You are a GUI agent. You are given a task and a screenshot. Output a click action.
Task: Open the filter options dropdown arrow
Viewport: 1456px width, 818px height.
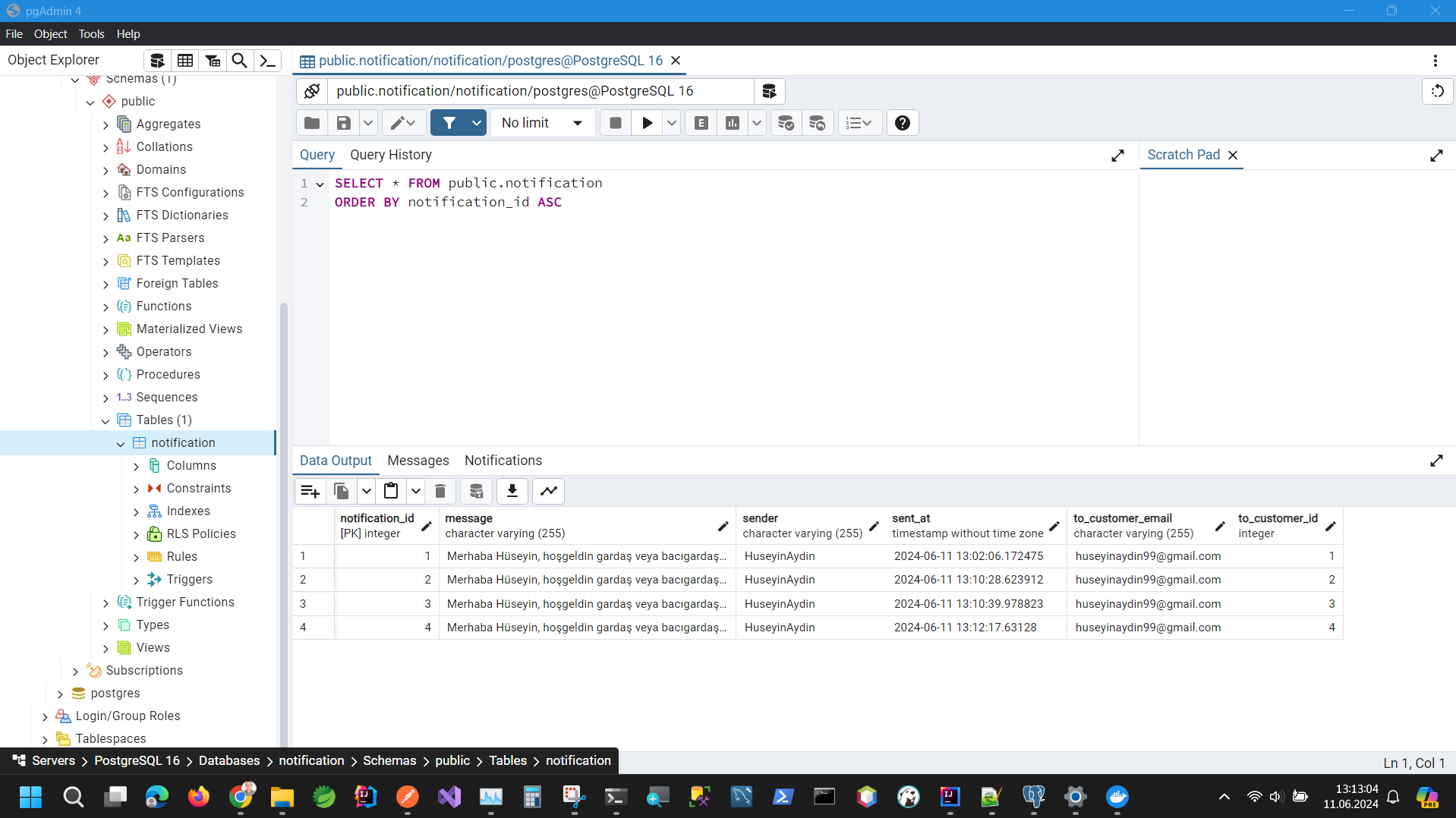(x=477, y=123)
